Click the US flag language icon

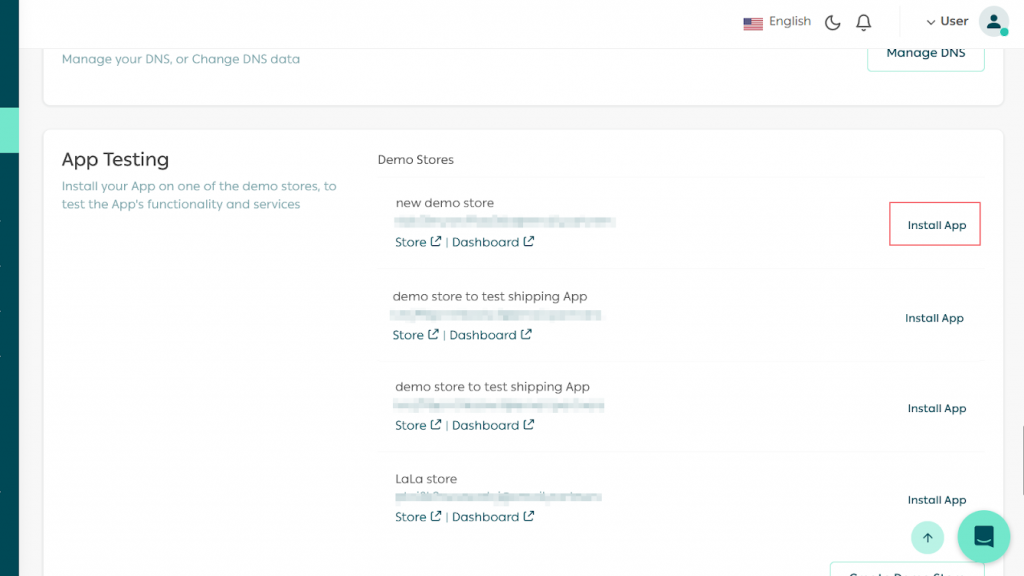coord(753,23)
